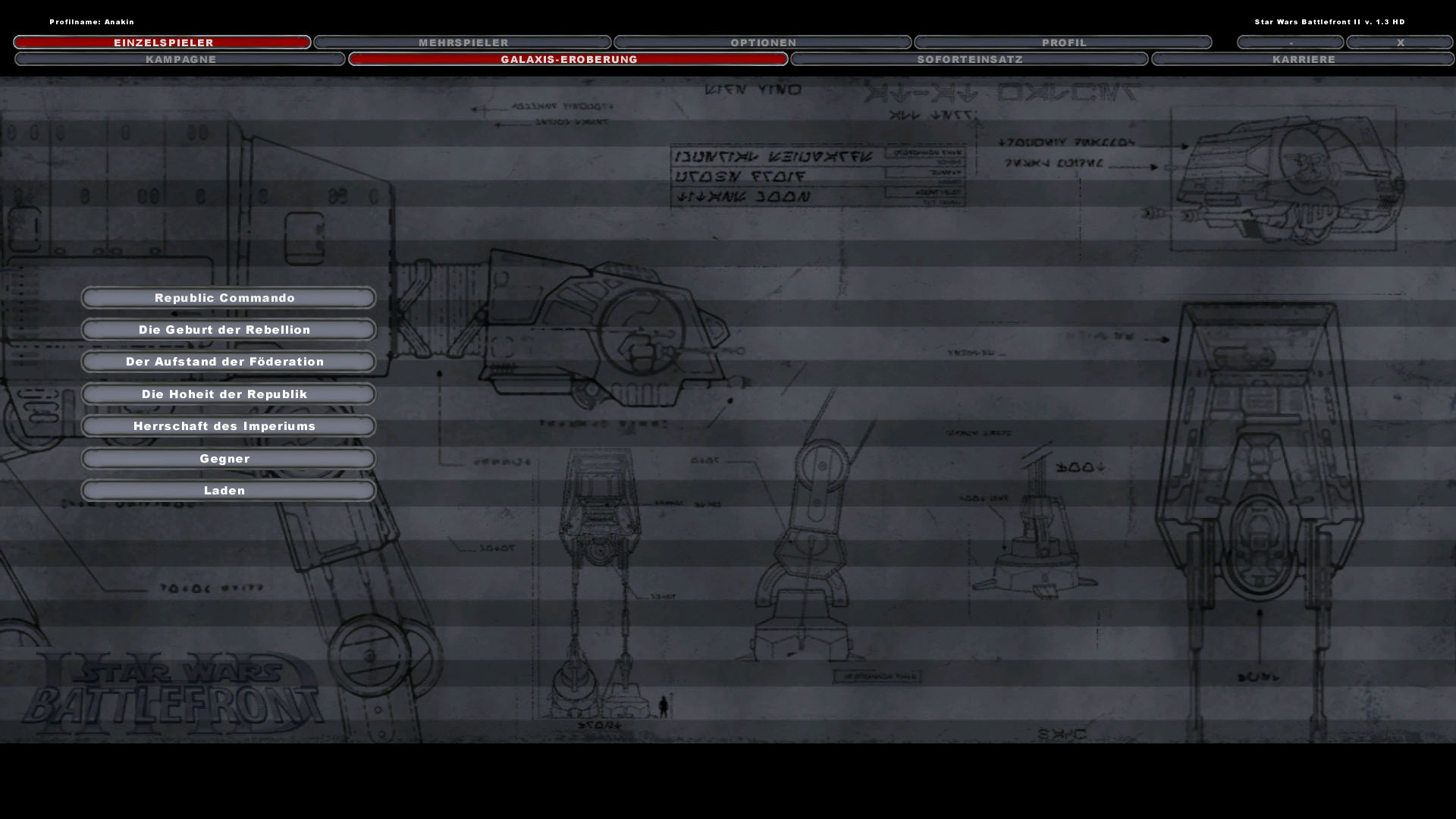The width and height of the screenshot is (1456, 819).
Task: Switch to the Einzelspieler tab
Action: click(x=162, y=42)
